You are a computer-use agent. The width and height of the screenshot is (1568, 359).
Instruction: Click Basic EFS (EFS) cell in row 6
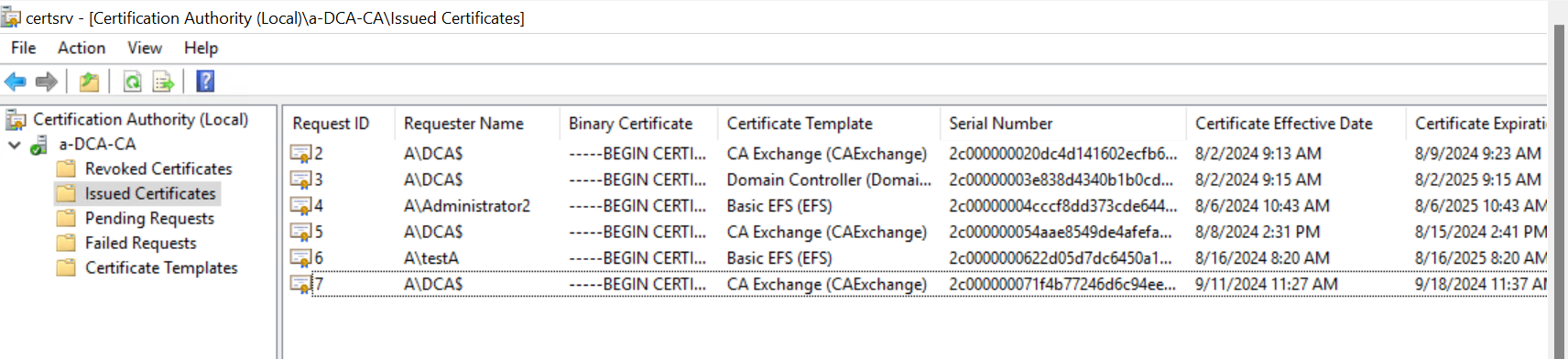[x=779, y=258]
